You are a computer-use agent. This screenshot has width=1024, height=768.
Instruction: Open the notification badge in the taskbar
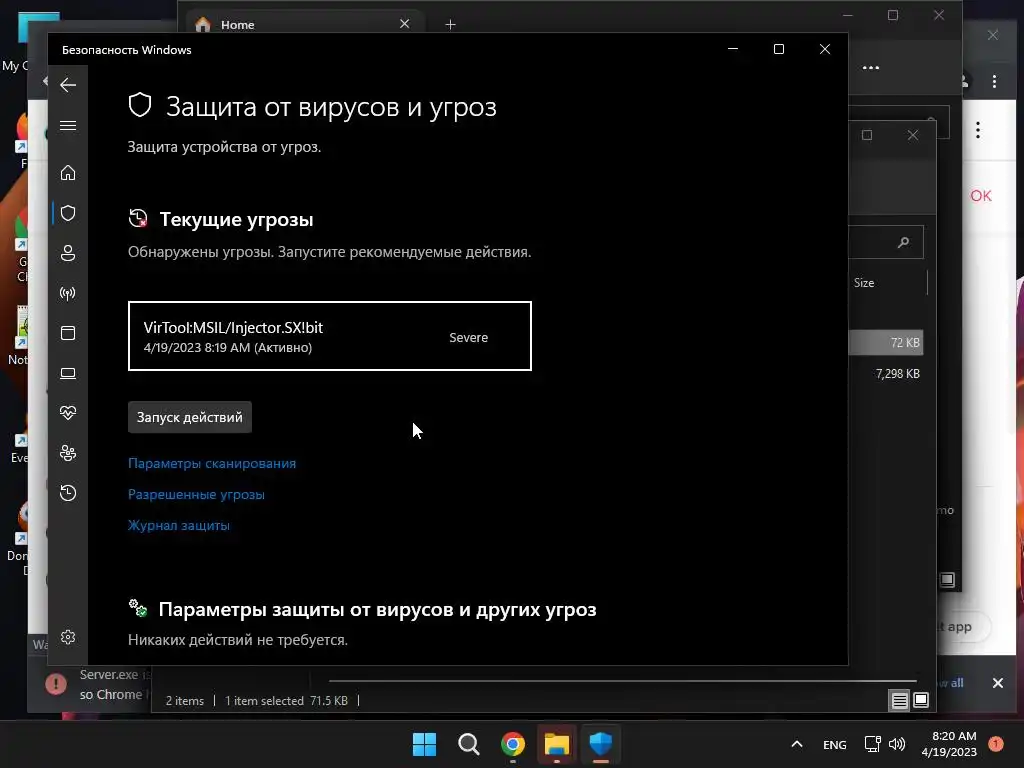tap(996, 743)
